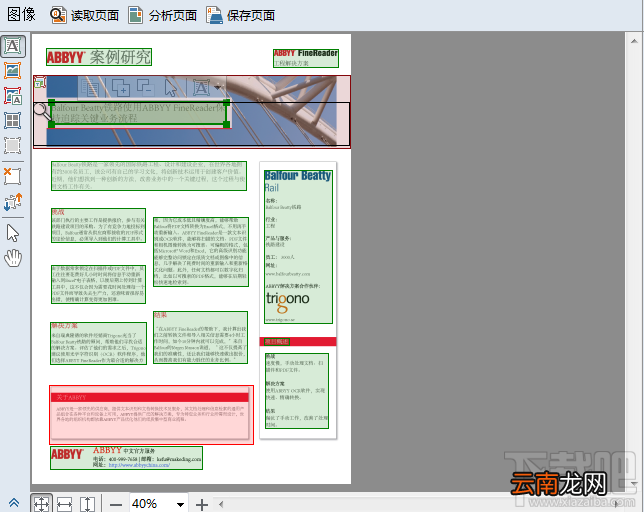Open the 40% zoom level dropdown
This screenshot has width=644, height=512.
[x=180, y=504]
